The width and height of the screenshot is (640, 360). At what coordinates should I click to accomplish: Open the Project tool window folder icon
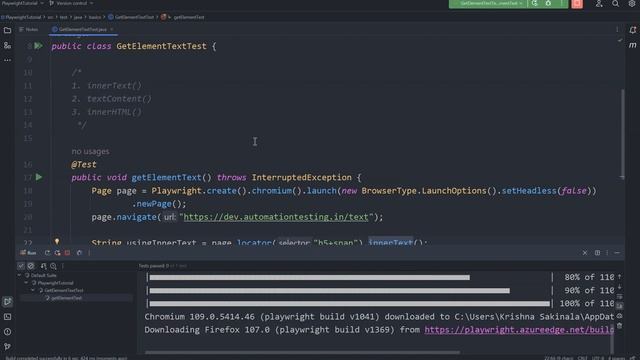click(x=7, y=31)
